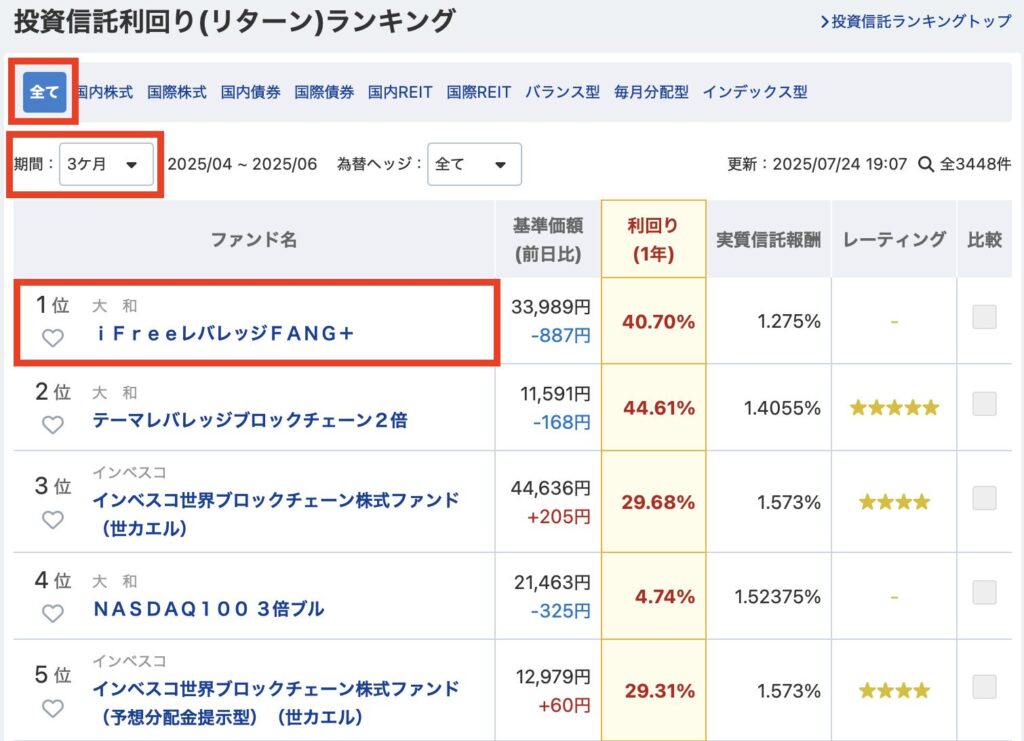Click the -887円 daily change
This screenshot has width=1024, height=741.
(x=561, y=336)
